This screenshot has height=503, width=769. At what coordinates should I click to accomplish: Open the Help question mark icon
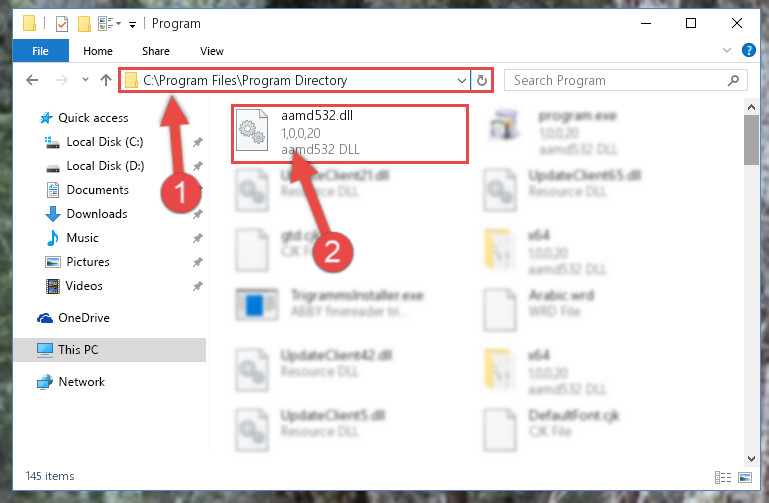(748, 50)
